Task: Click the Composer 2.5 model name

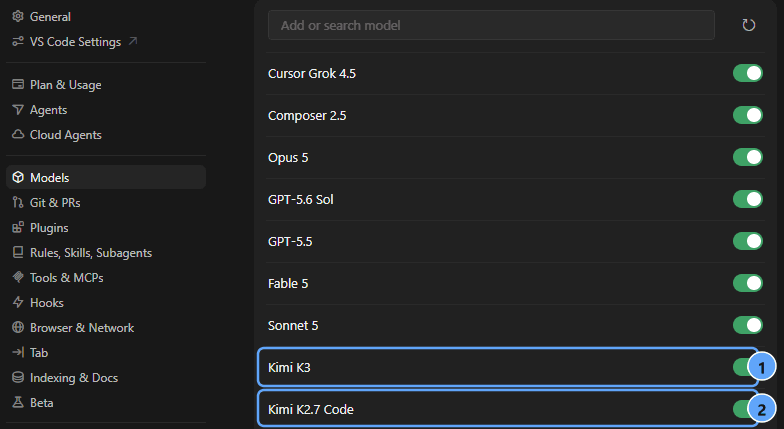Action: 307,116
